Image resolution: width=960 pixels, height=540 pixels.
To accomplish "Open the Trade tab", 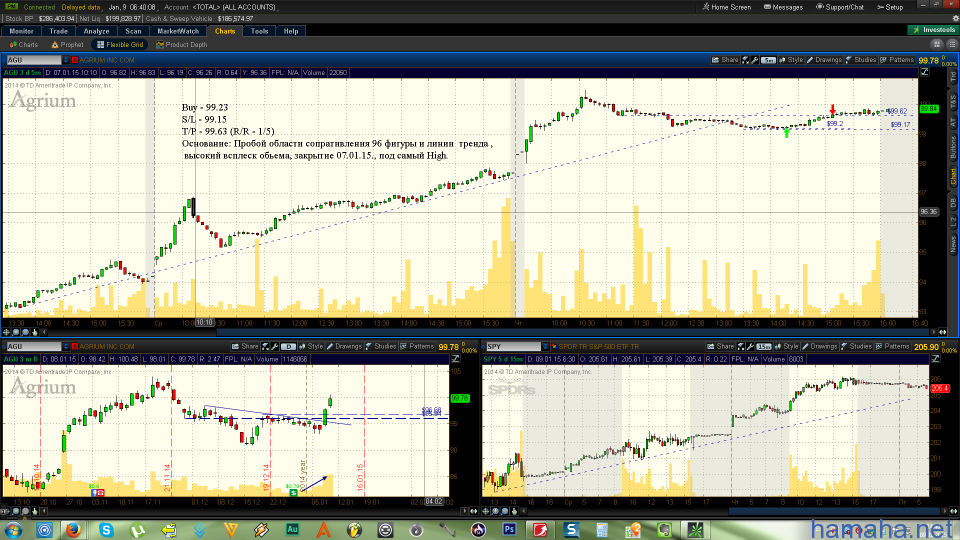I will point(58,31).
